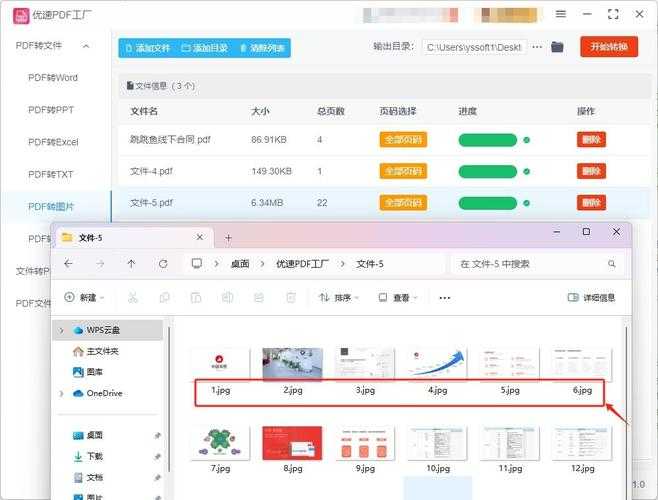Click the 清除列表 clear list button
The image size is (658, 500).
[262, 48]
